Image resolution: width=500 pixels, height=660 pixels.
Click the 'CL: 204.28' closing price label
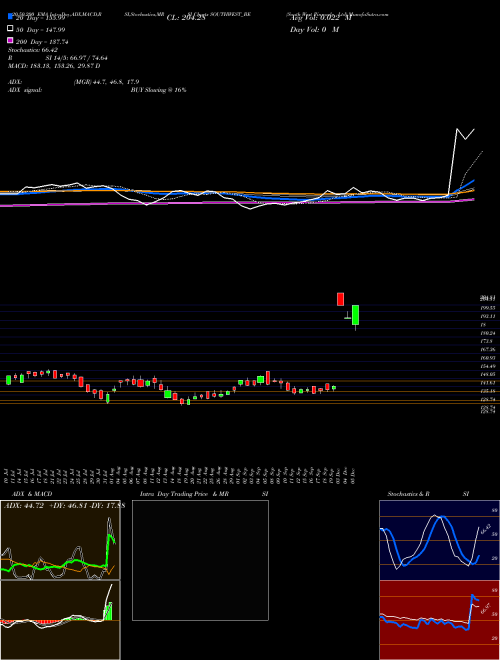186,18
